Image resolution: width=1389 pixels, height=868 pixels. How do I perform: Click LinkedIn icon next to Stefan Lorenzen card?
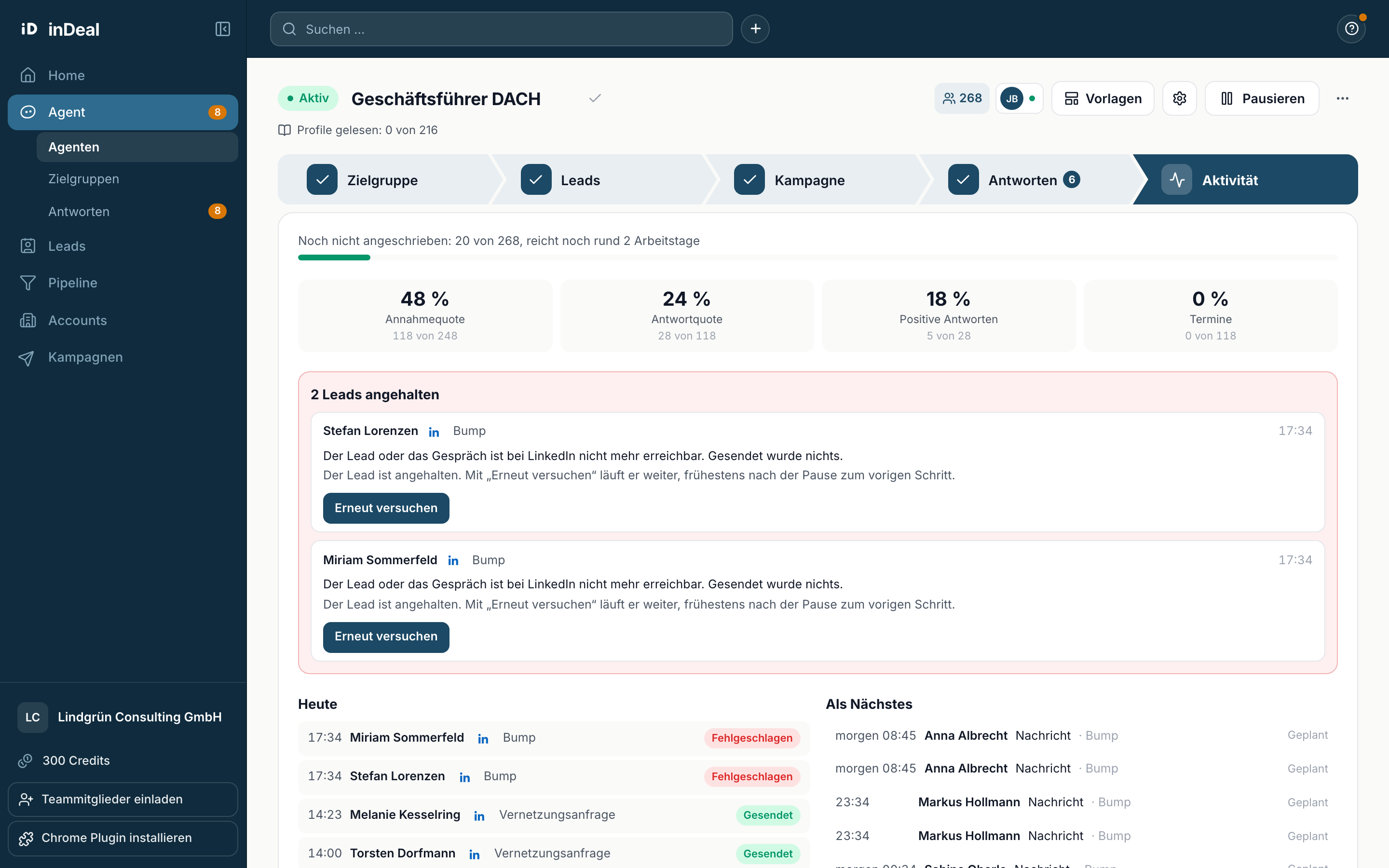click(x=434, y=432)
